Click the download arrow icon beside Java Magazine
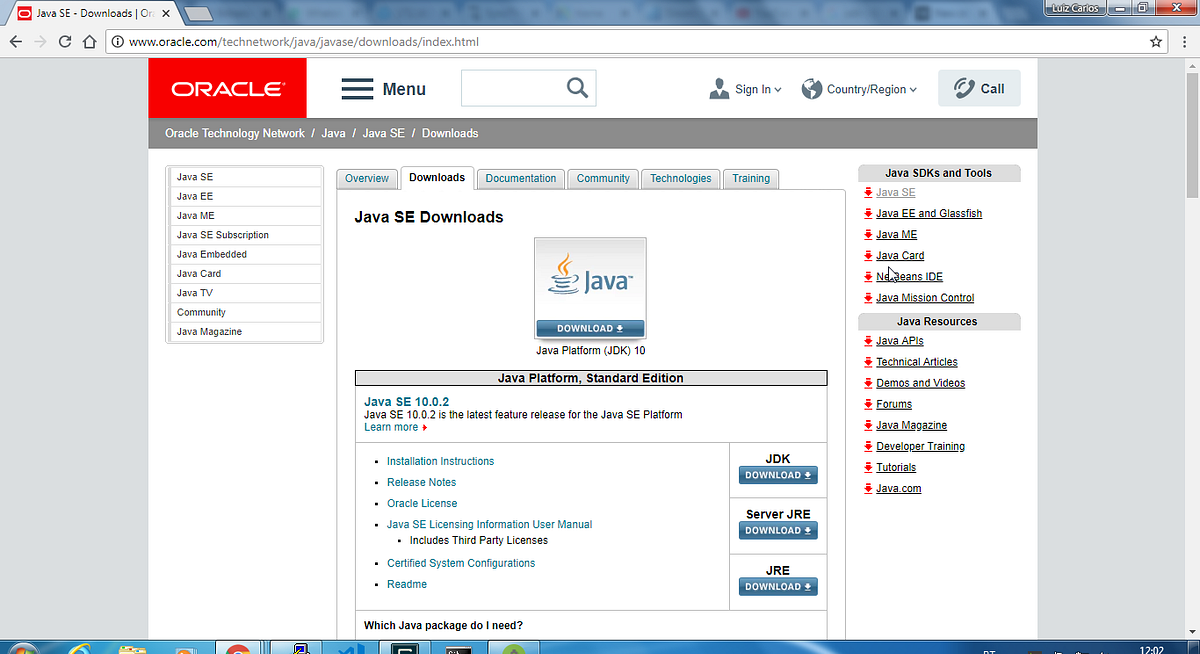The image size is (1200, 654). tap(869, 425)
